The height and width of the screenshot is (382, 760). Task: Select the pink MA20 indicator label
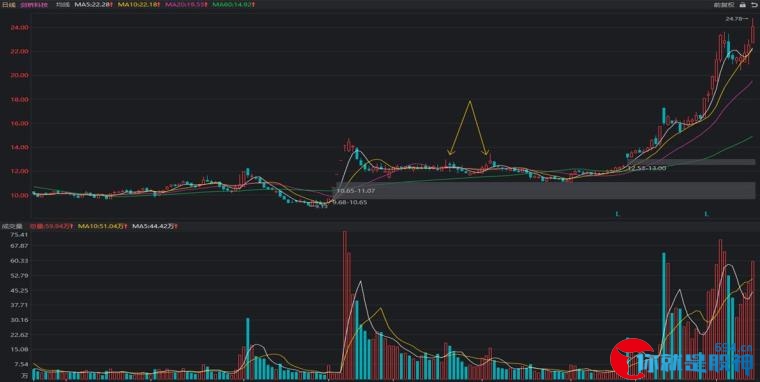[187, 5]
